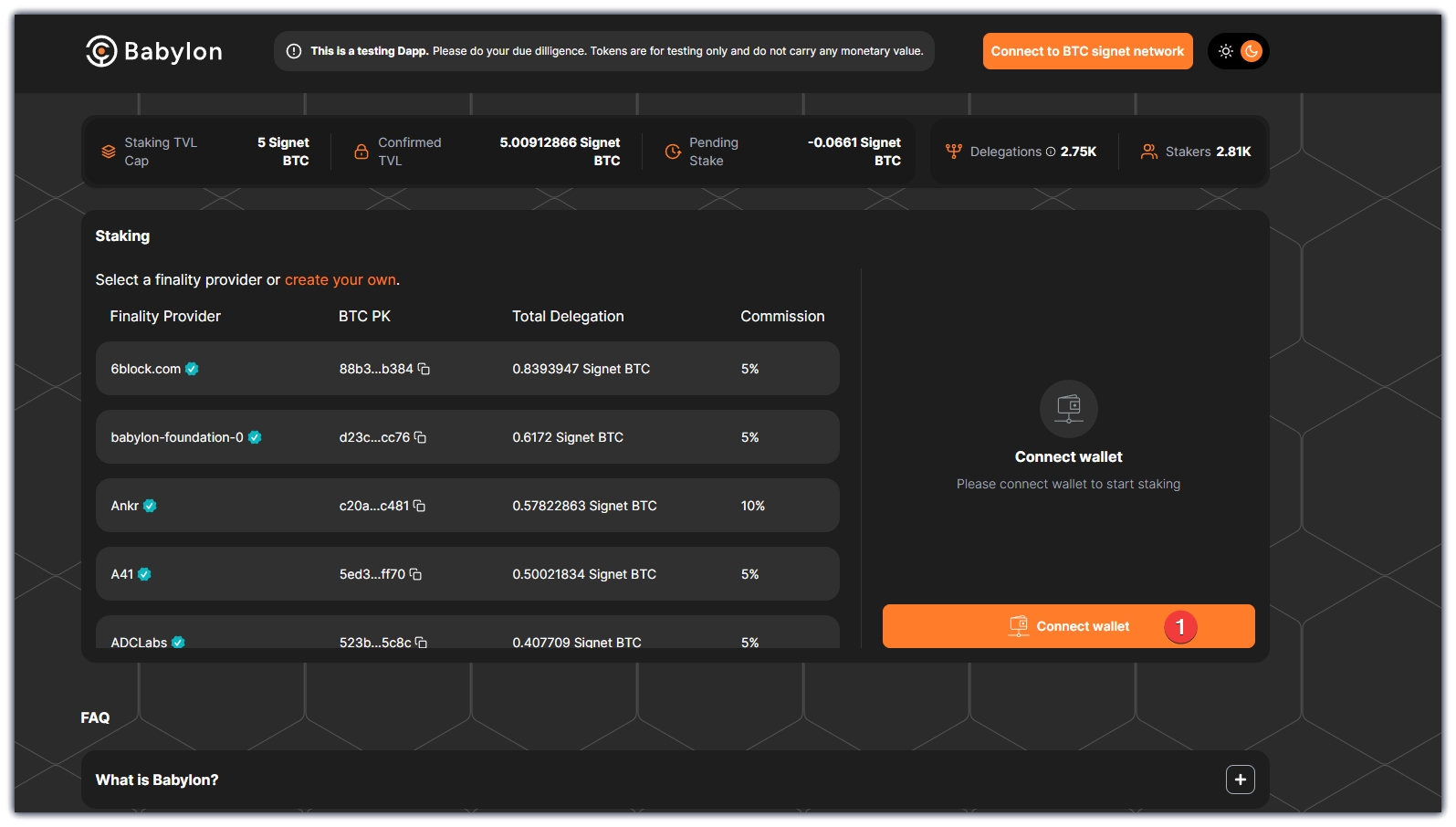Copy the A41 BTC public key
Image resolution: width=1456 pixels, height=827 pixels.
point(415,574)
